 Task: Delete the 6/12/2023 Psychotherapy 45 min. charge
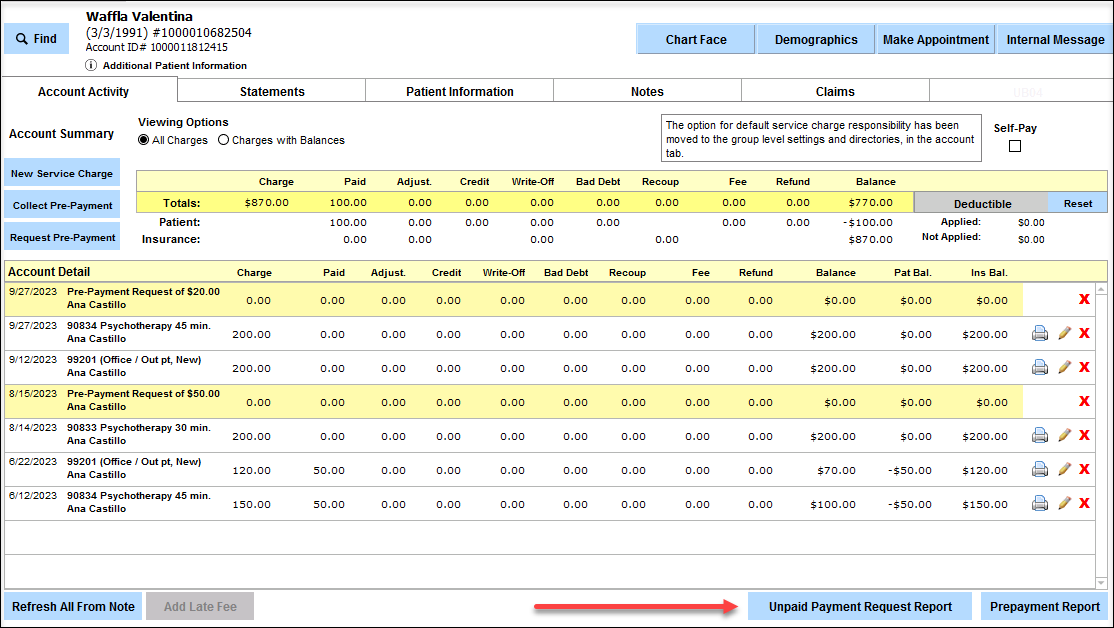pyautogui.click(x=1084, y=503)
